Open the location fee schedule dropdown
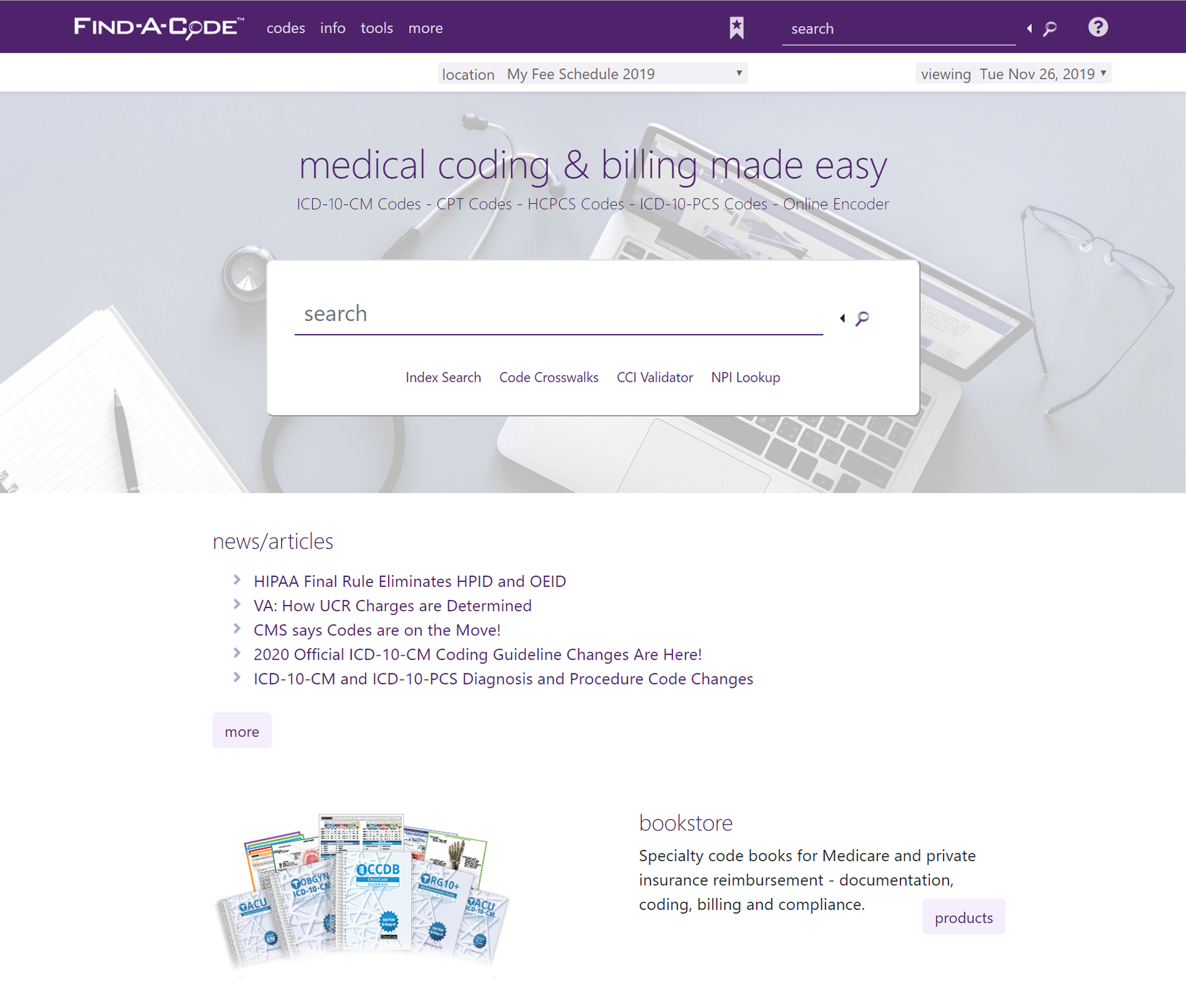 click(x=592, y=74)
